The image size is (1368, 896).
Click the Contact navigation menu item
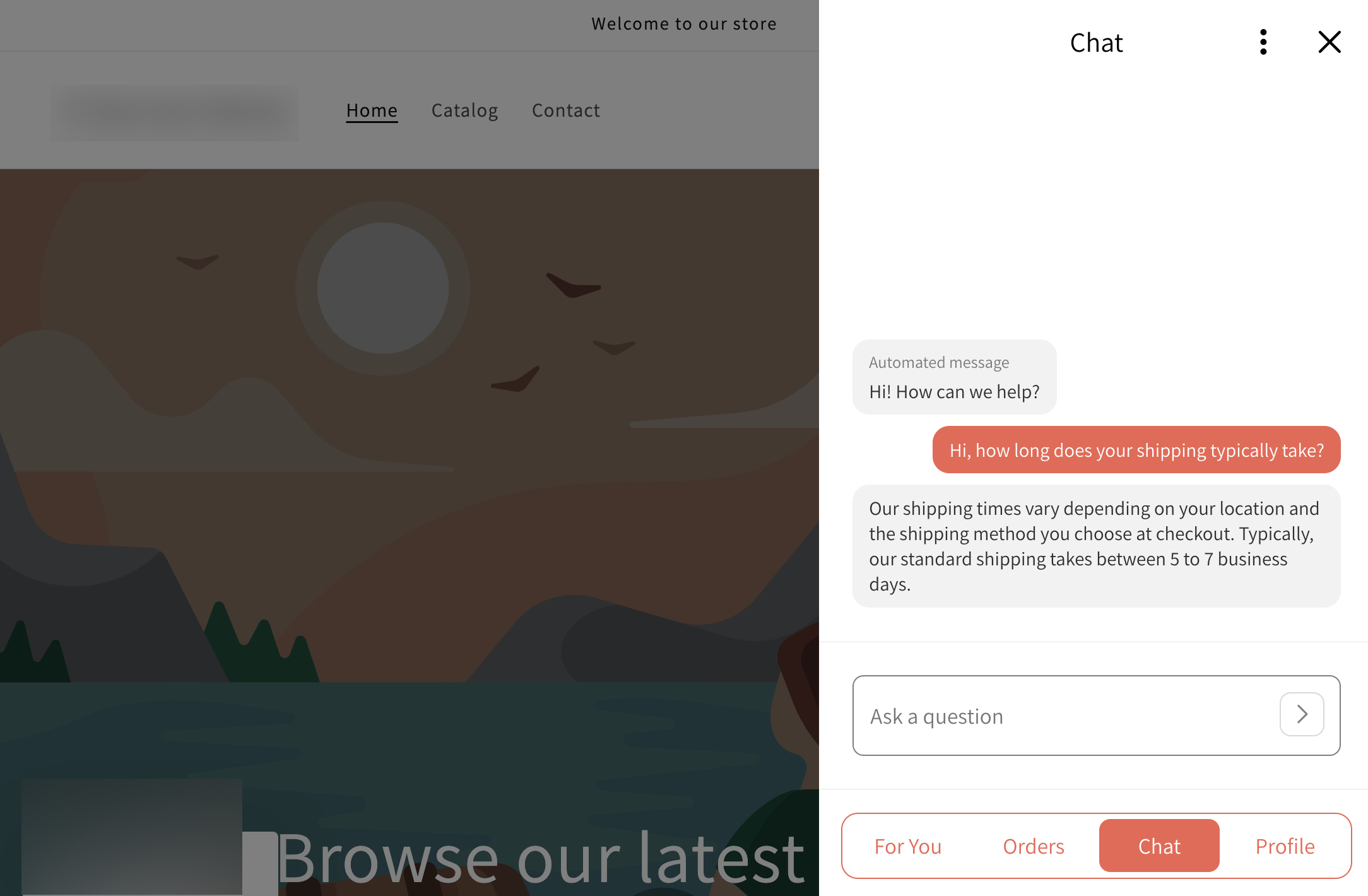click(566, 111)
